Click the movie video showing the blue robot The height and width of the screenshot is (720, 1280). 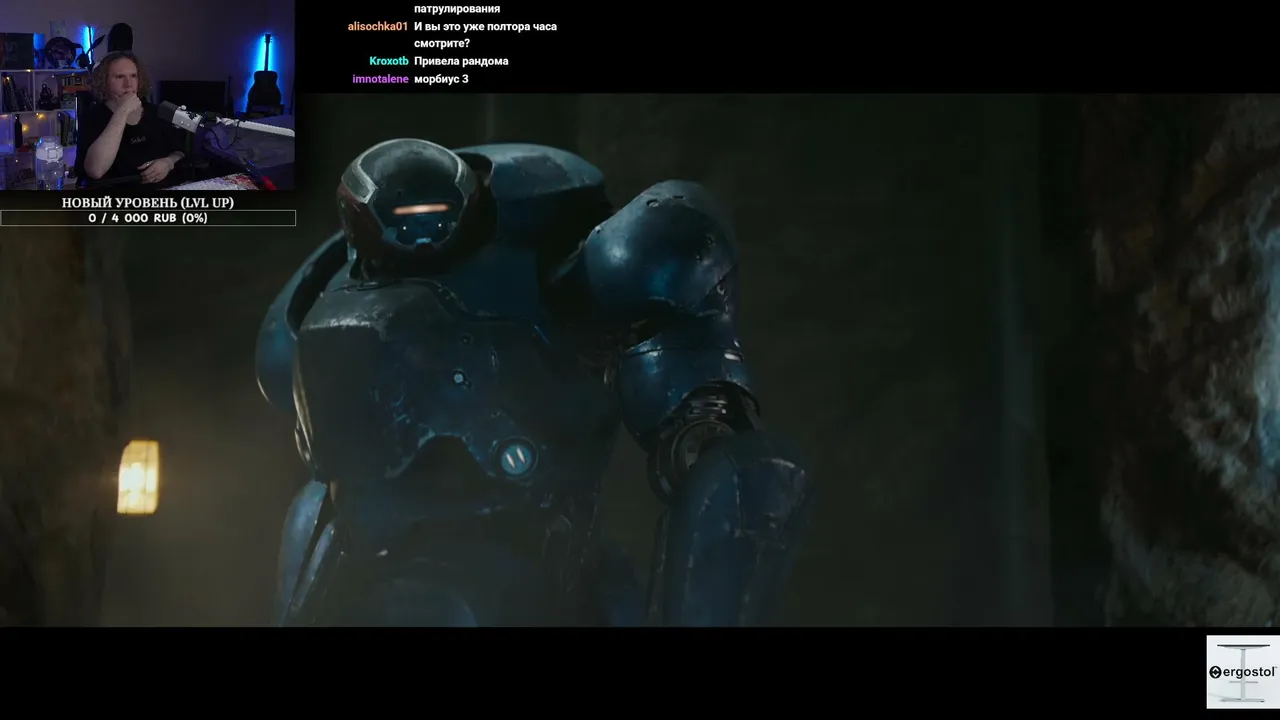click(x=640, y=360)
